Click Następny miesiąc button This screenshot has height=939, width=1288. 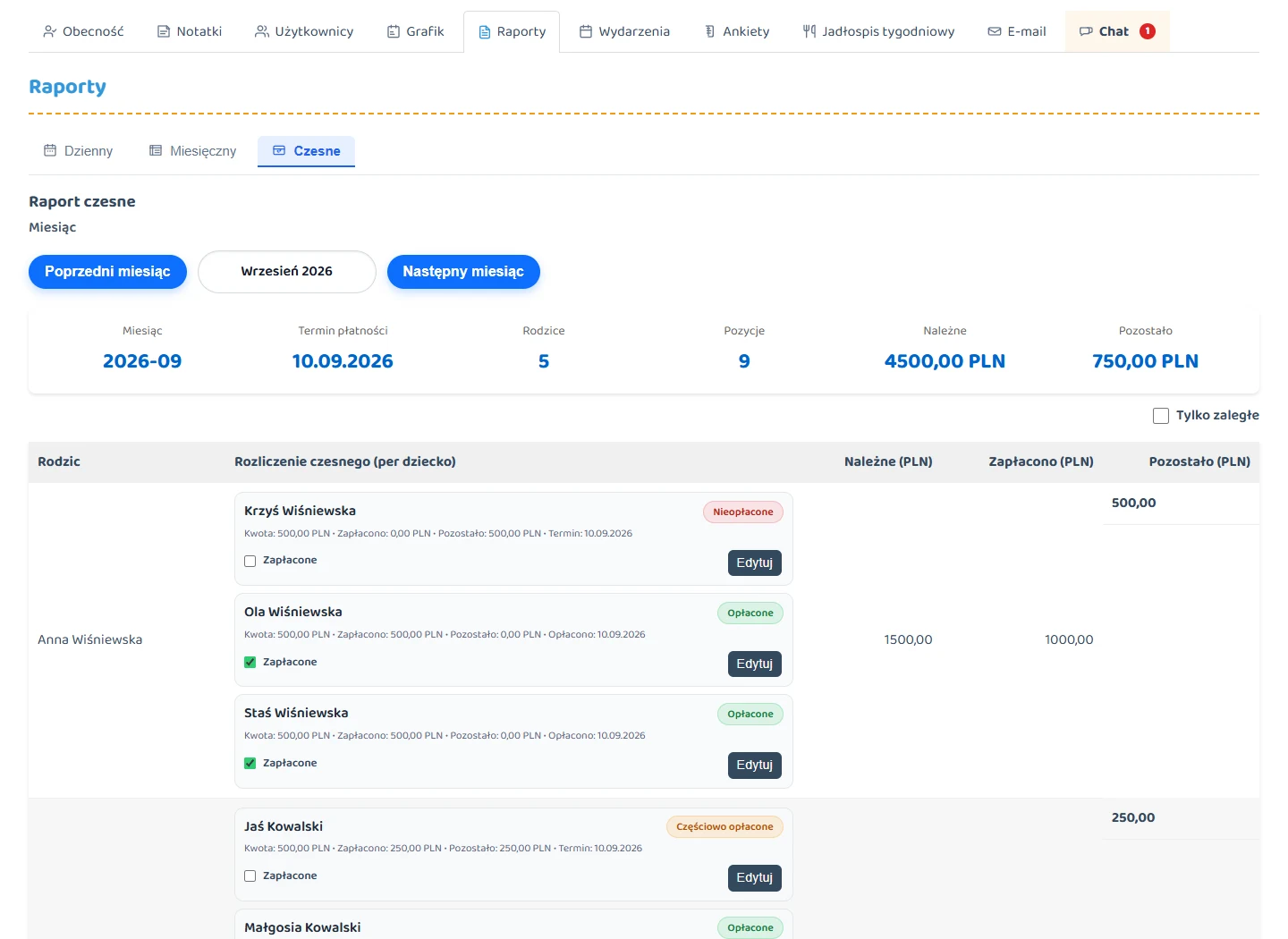463,272
